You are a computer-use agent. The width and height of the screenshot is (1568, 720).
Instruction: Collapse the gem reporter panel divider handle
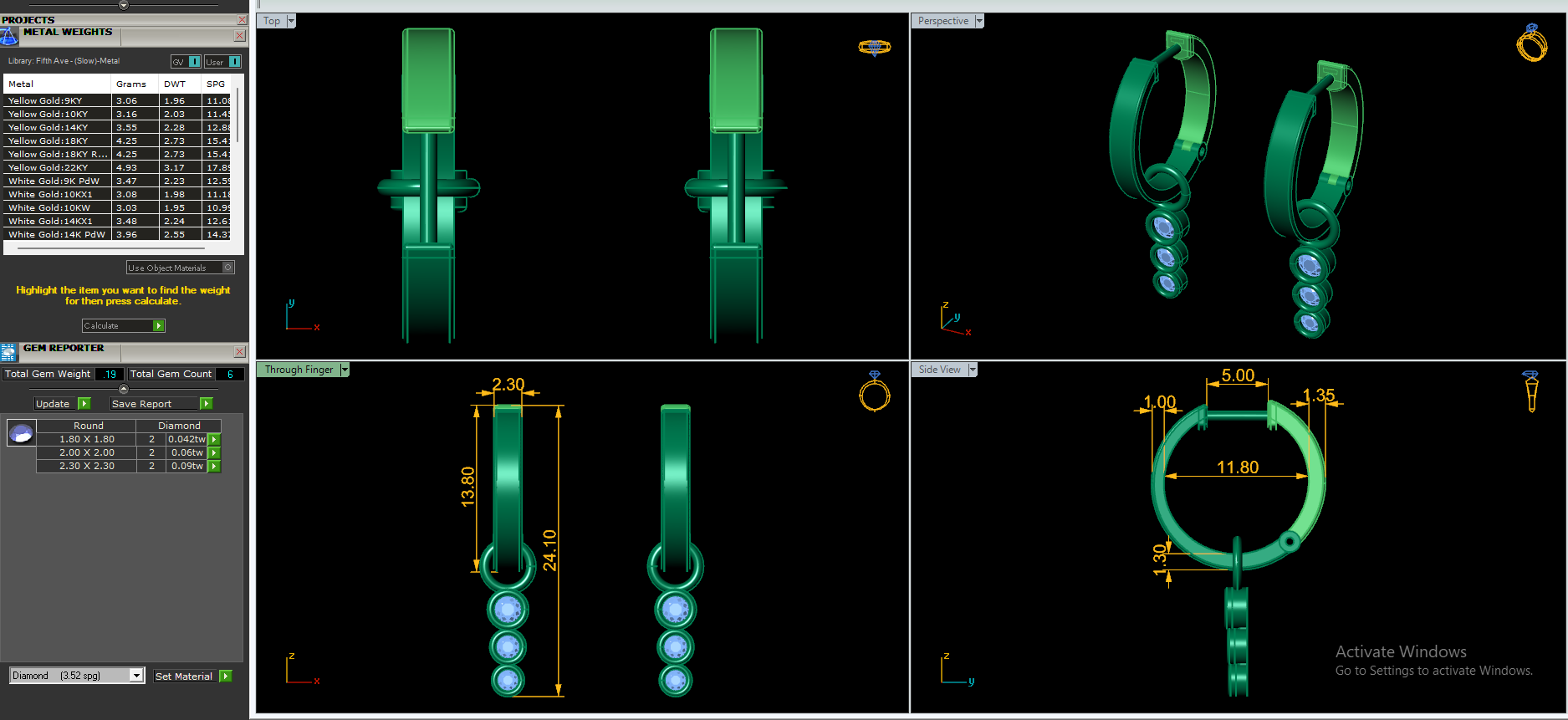point(124,389)
